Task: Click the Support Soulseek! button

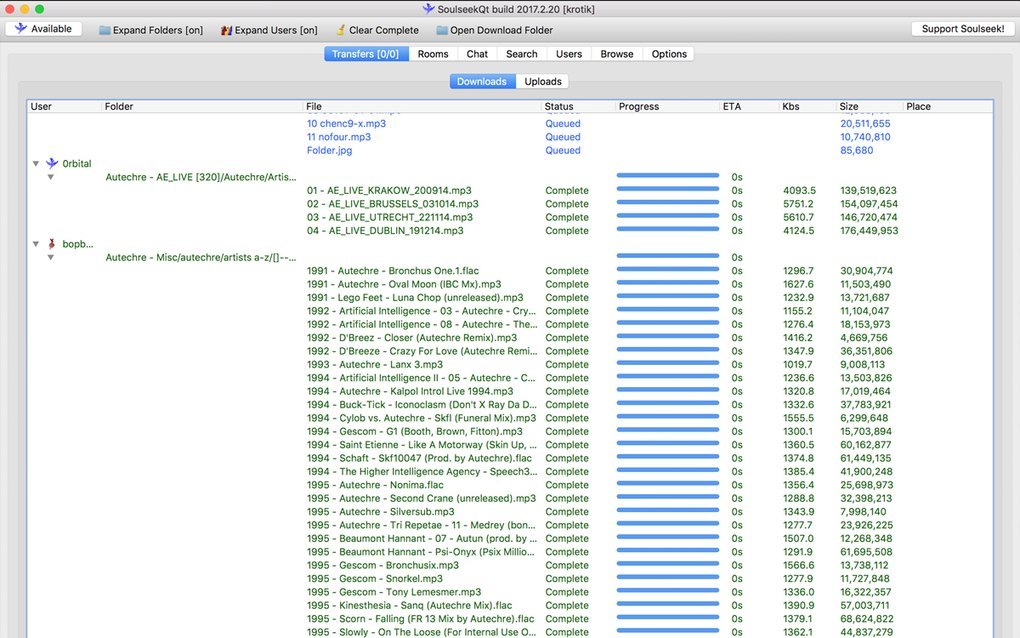Action: [963, 29]
